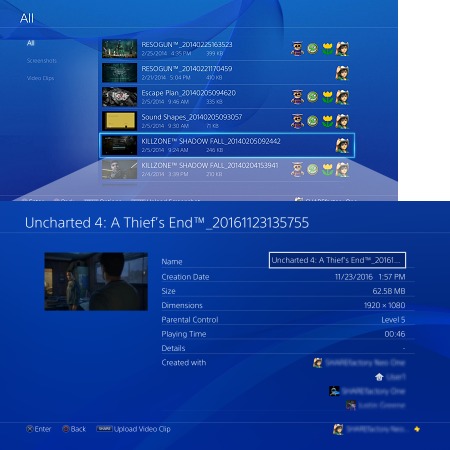Screen dimensions: 450x450
Task: Click girl avatar in RESOGUN_20140225163523 row
Action: click(342, 49)
